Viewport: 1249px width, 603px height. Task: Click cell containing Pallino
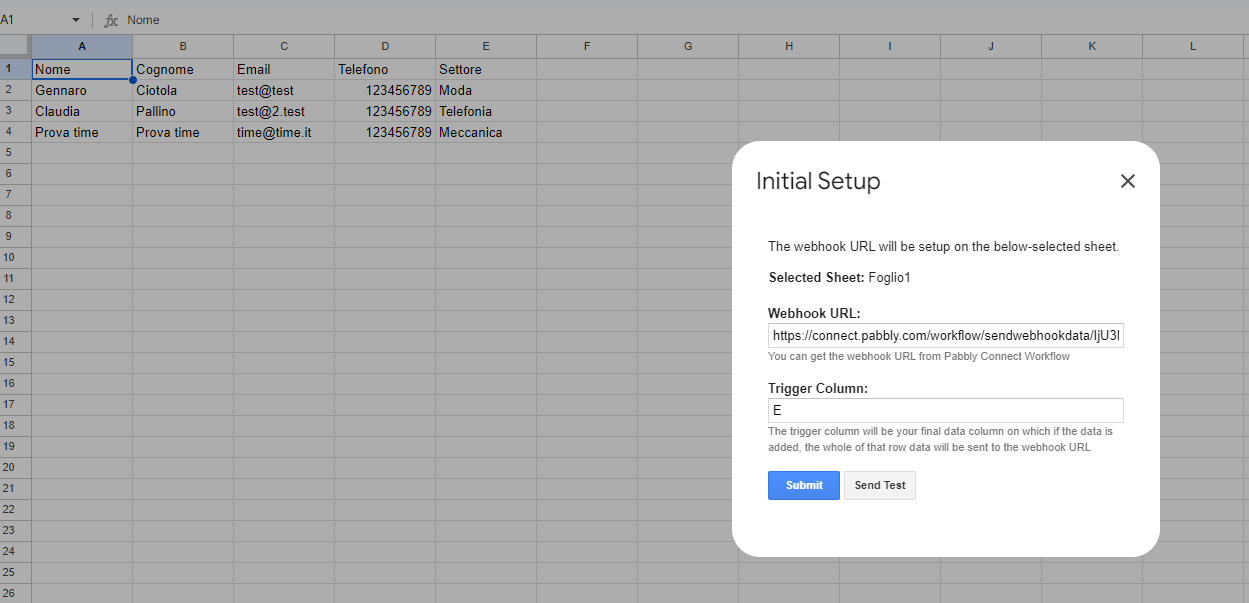(183, 111)
